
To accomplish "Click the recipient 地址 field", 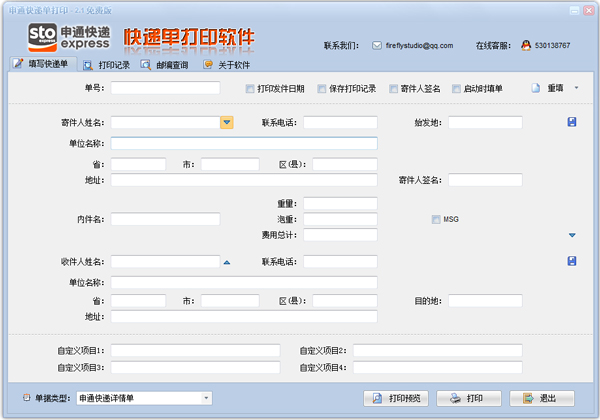I will pos(244,317).
